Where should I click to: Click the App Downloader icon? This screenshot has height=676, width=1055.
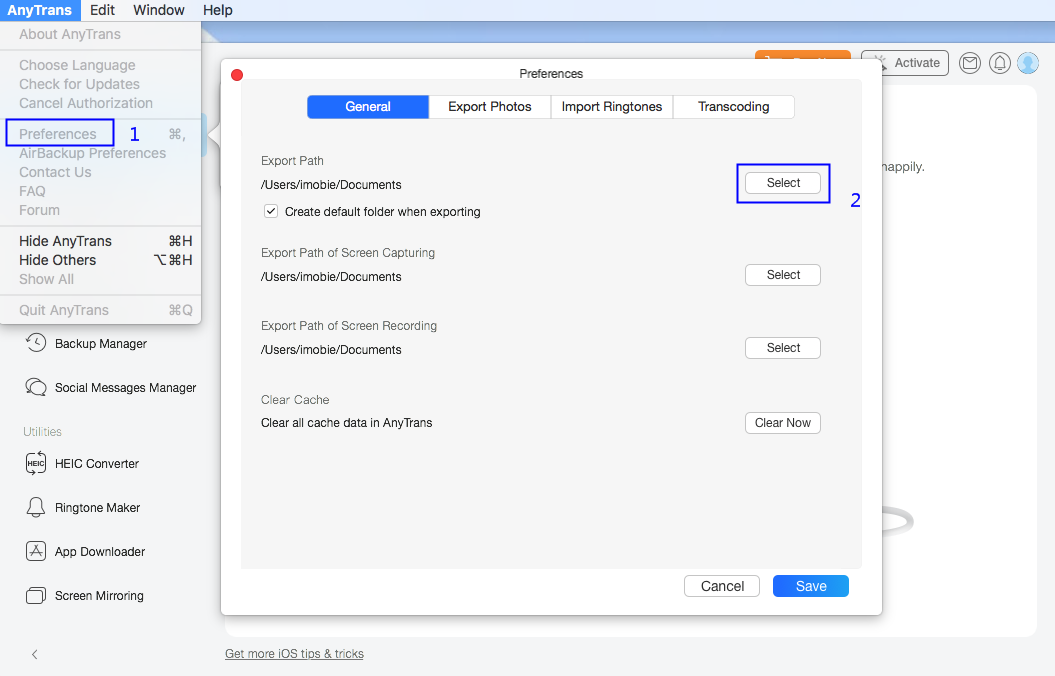(x=36, y=552)
